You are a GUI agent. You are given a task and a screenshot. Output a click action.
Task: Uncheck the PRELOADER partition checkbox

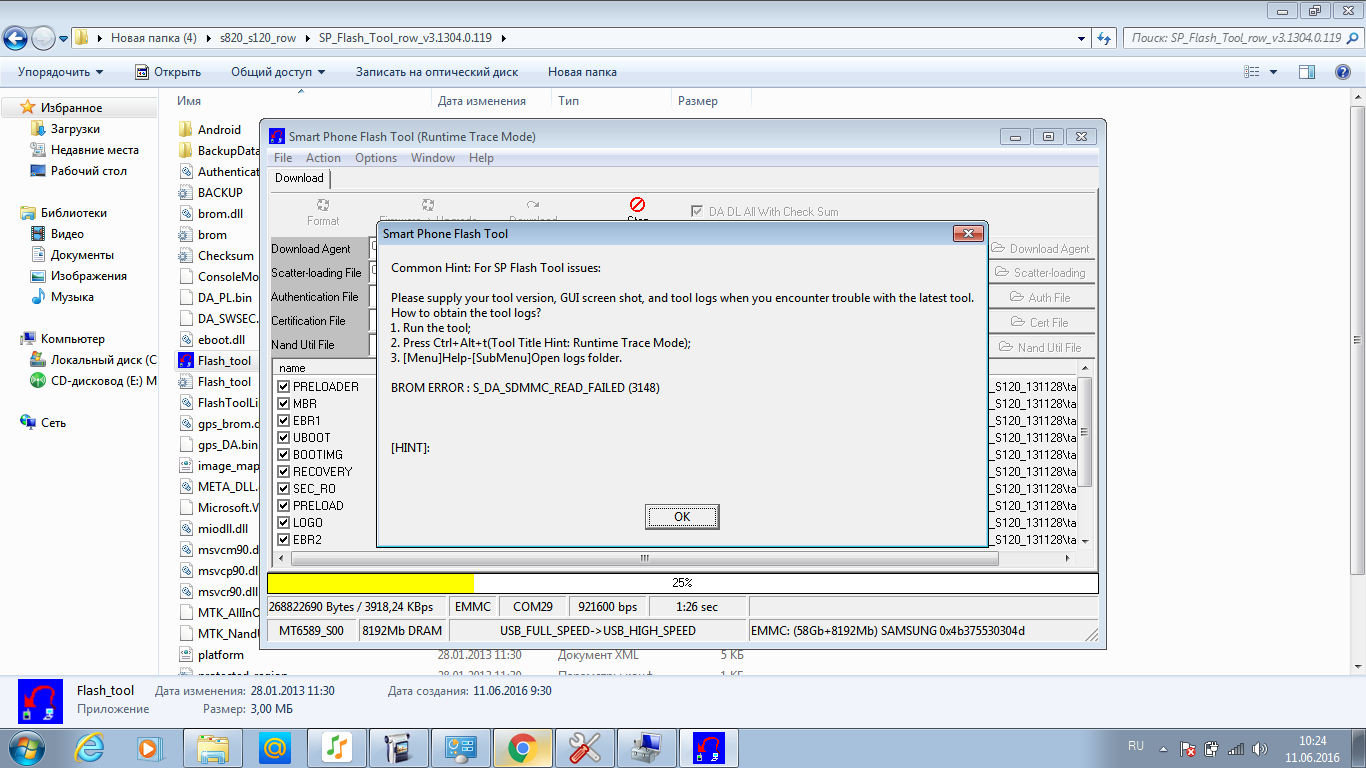[x=284, y=387]
